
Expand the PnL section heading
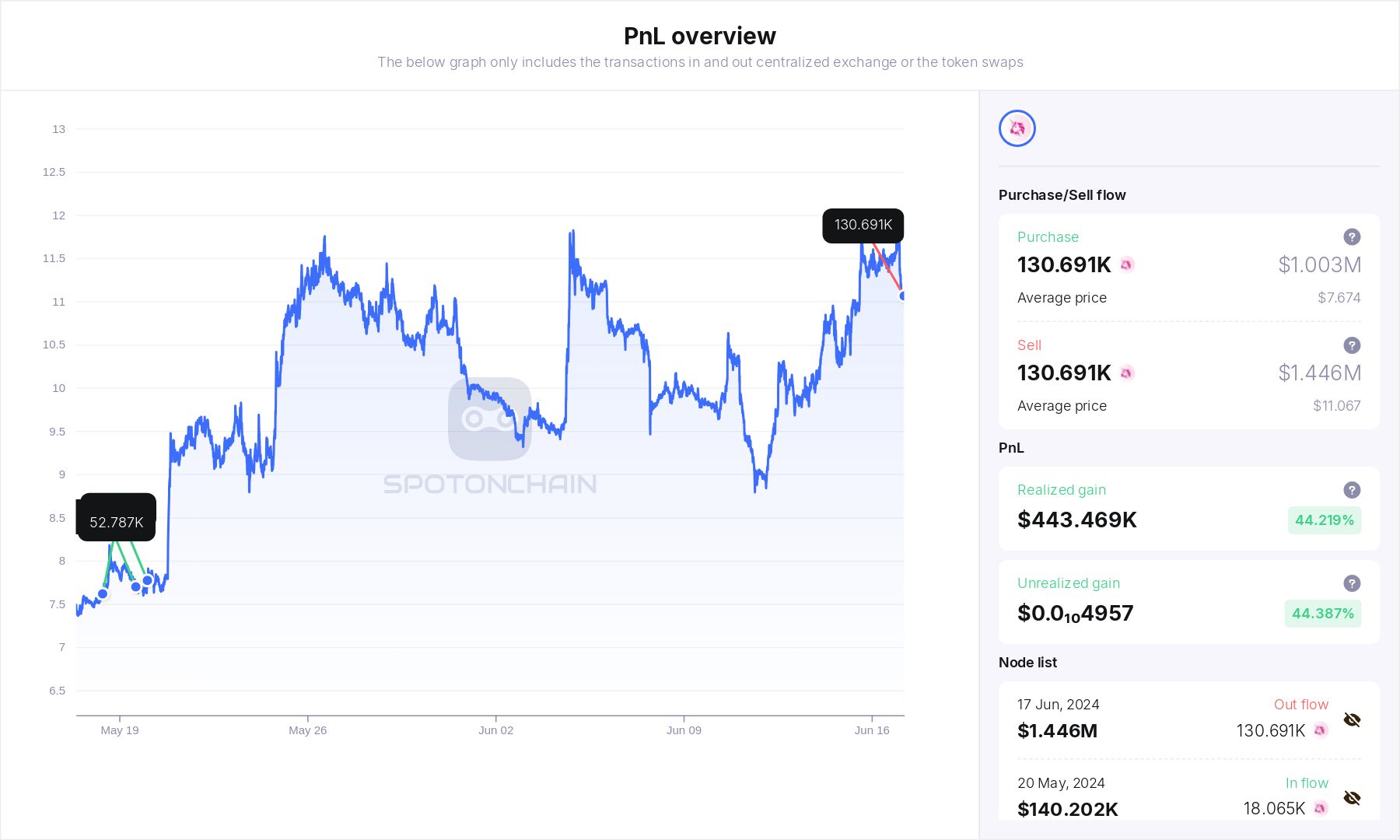point(1011,448)
